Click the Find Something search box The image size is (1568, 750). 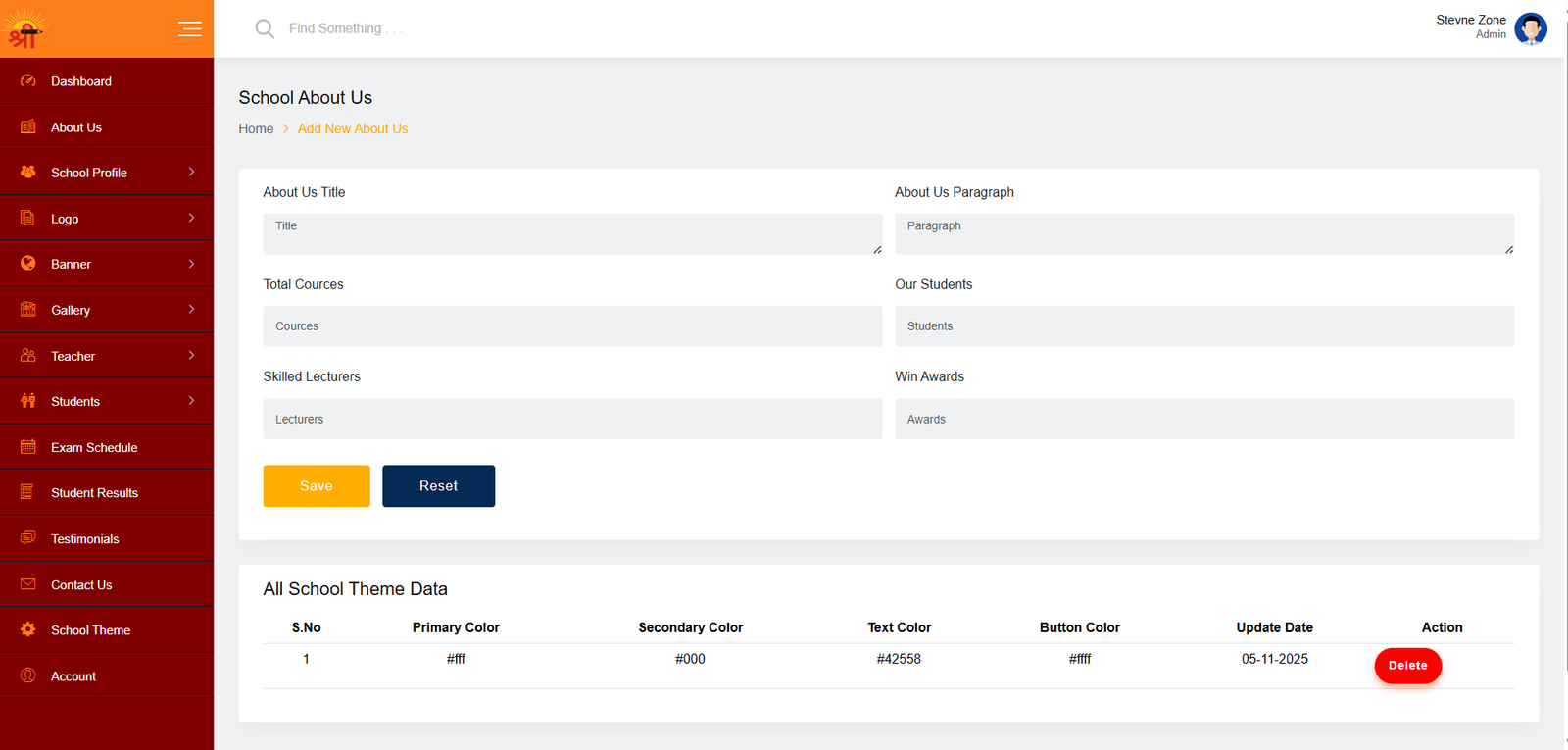tap(346, 28)
